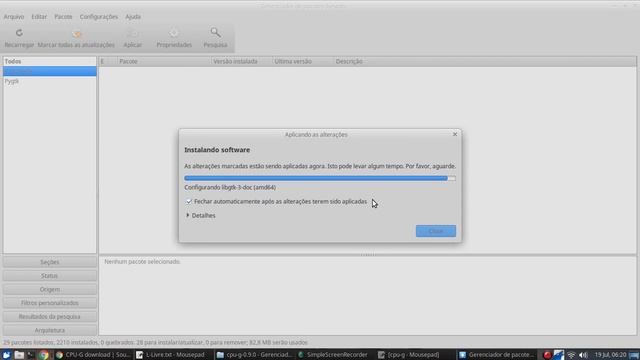Click the installation progress bar
The width and height of the screenshot is (640, 360).
tap(320, 178)
